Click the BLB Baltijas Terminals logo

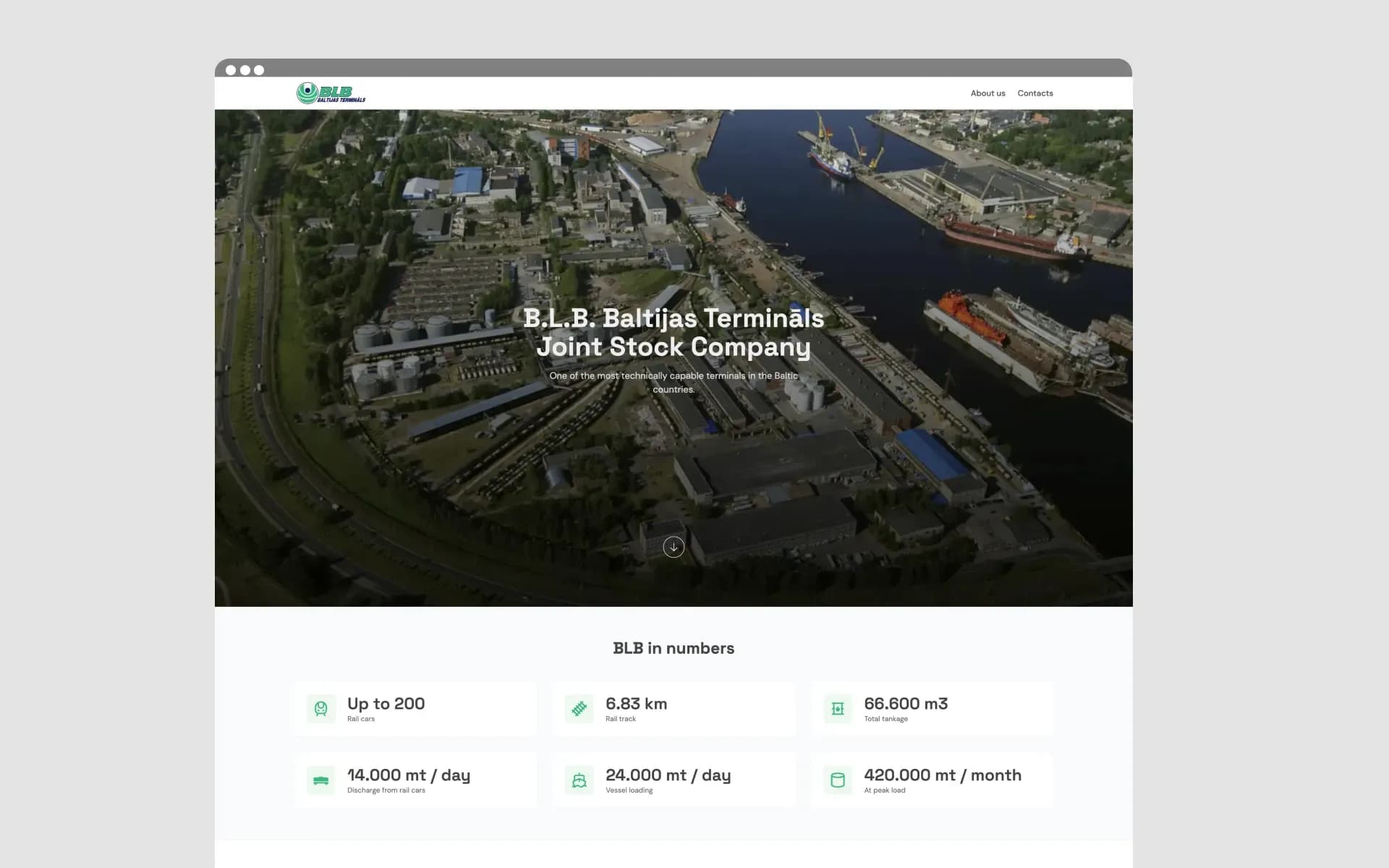click(331, 93)
